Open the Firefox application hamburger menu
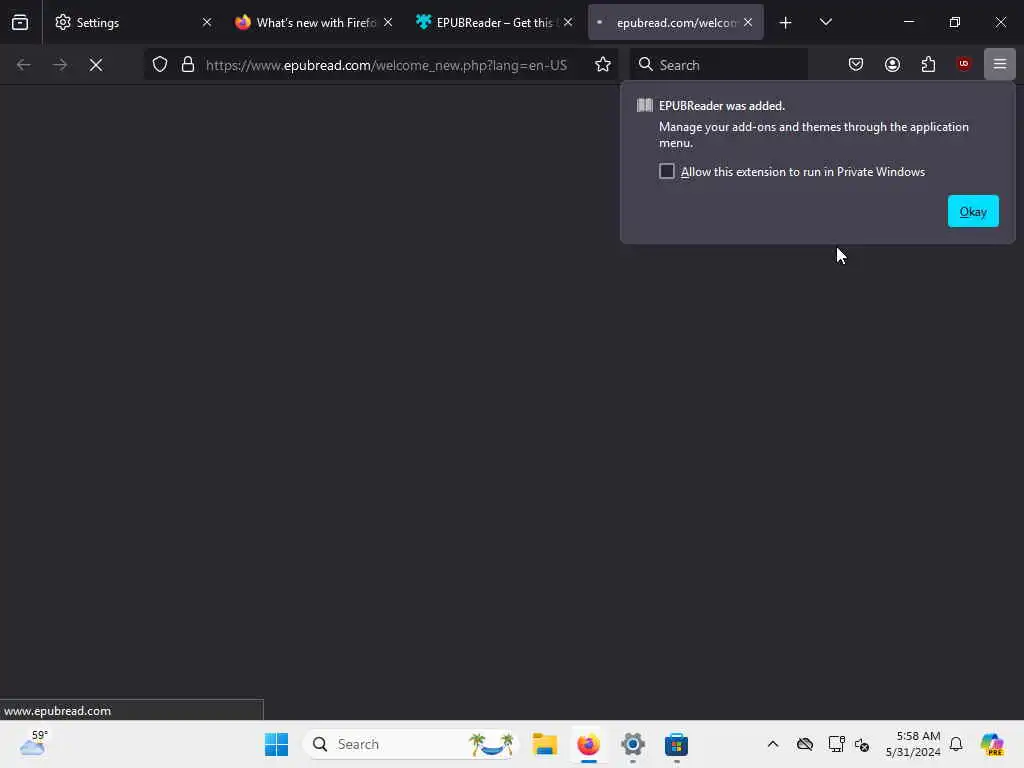Screen dimensions: 1024x768 point(1000,64)
